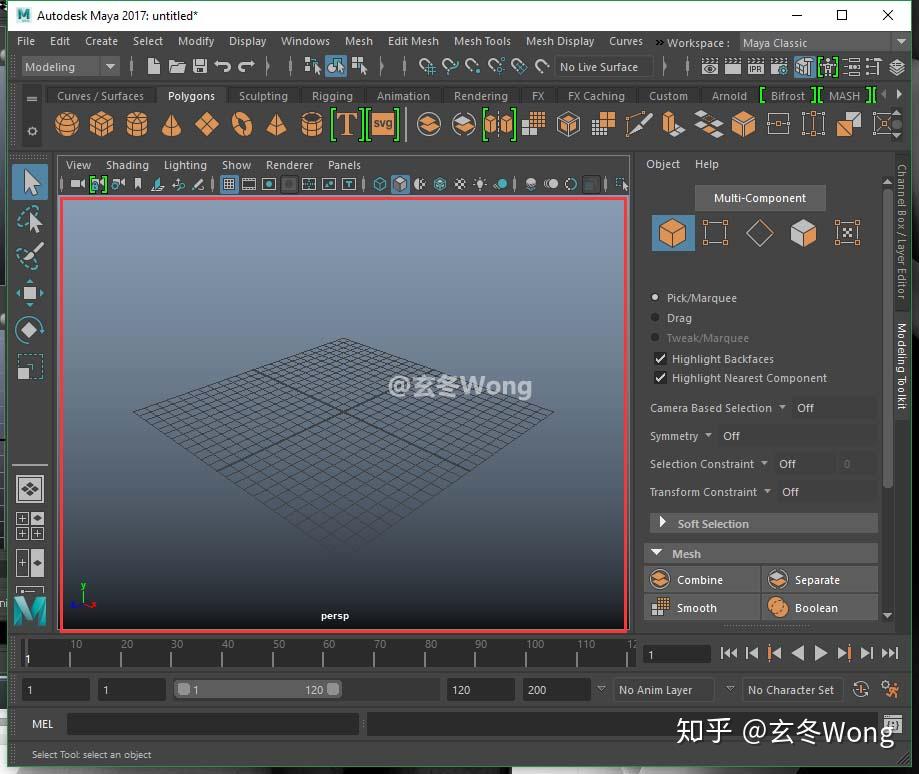Open the Mesh Tools menu
The width and height of the screenshot is (919, 774).
(x=482, y=41)
